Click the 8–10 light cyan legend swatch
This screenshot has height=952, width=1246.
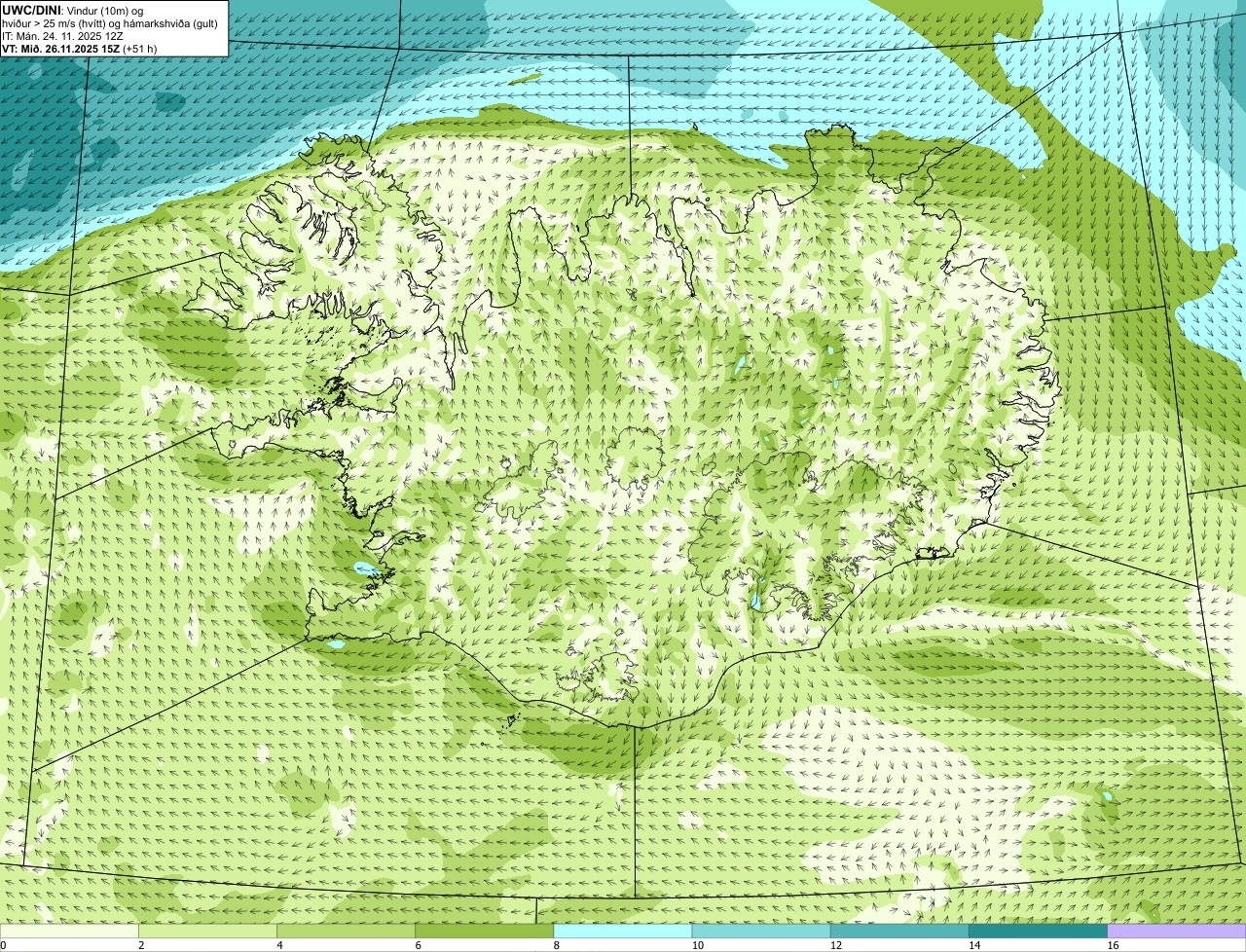pyautogui.click(x=623, y=931)
